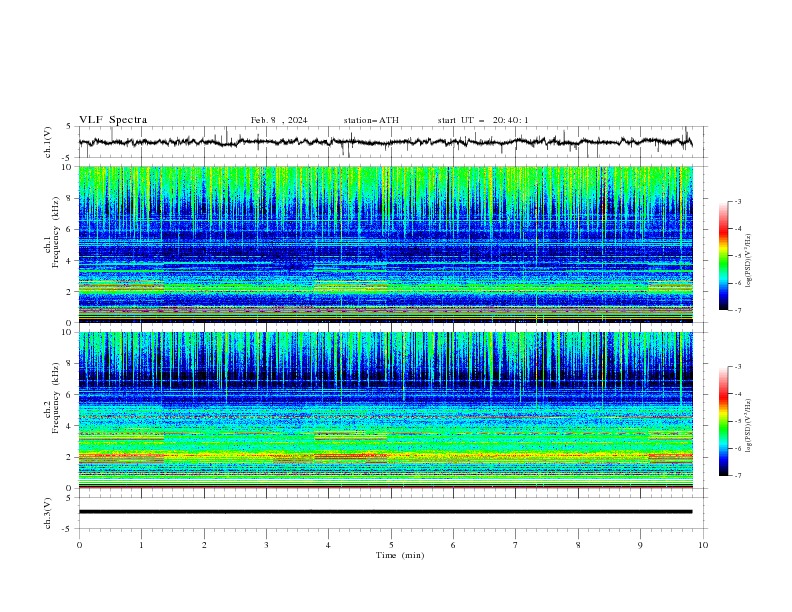Click the ch.1 color bar's log(PSD) label
The height and width of the screenshot is (612, 792).
[x=749, y=261]
